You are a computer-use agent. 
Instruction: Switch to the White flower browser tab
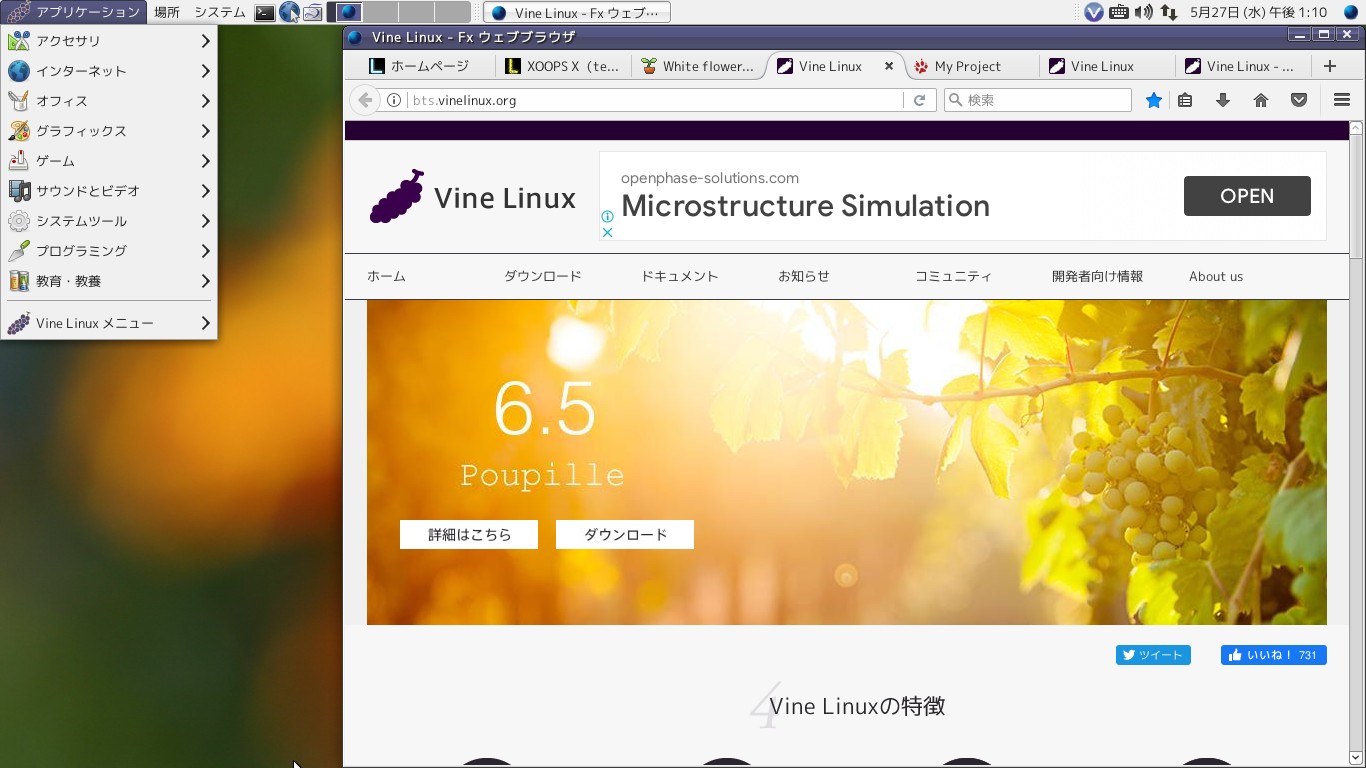tap(698, 66)
